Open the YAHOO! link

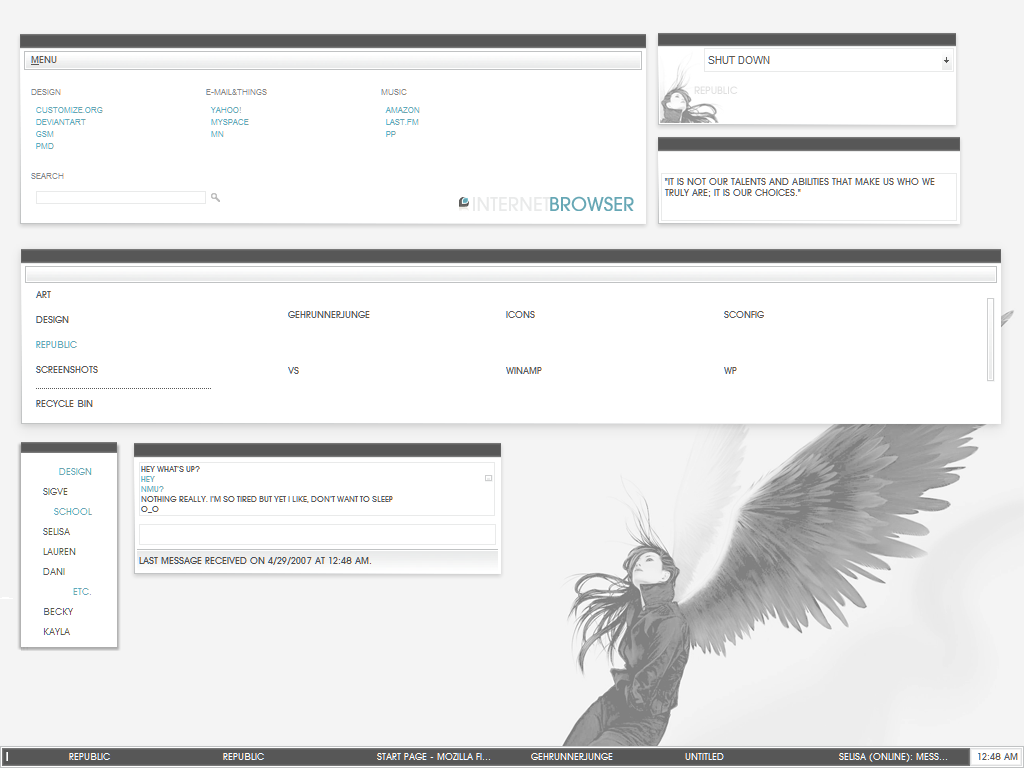pyautogui.click(x=225, y=110)
